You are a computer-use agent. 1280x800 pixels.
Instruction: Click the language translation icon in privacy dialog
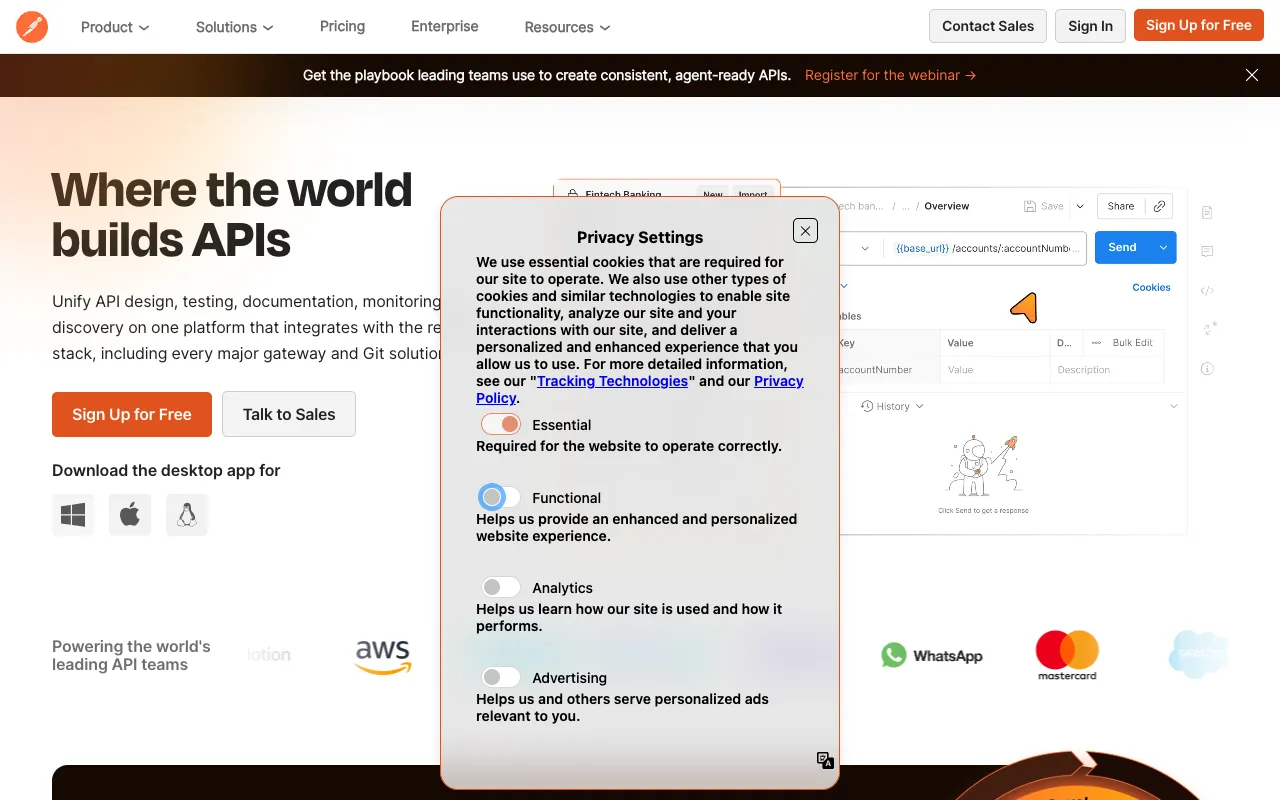coord(824,760)
